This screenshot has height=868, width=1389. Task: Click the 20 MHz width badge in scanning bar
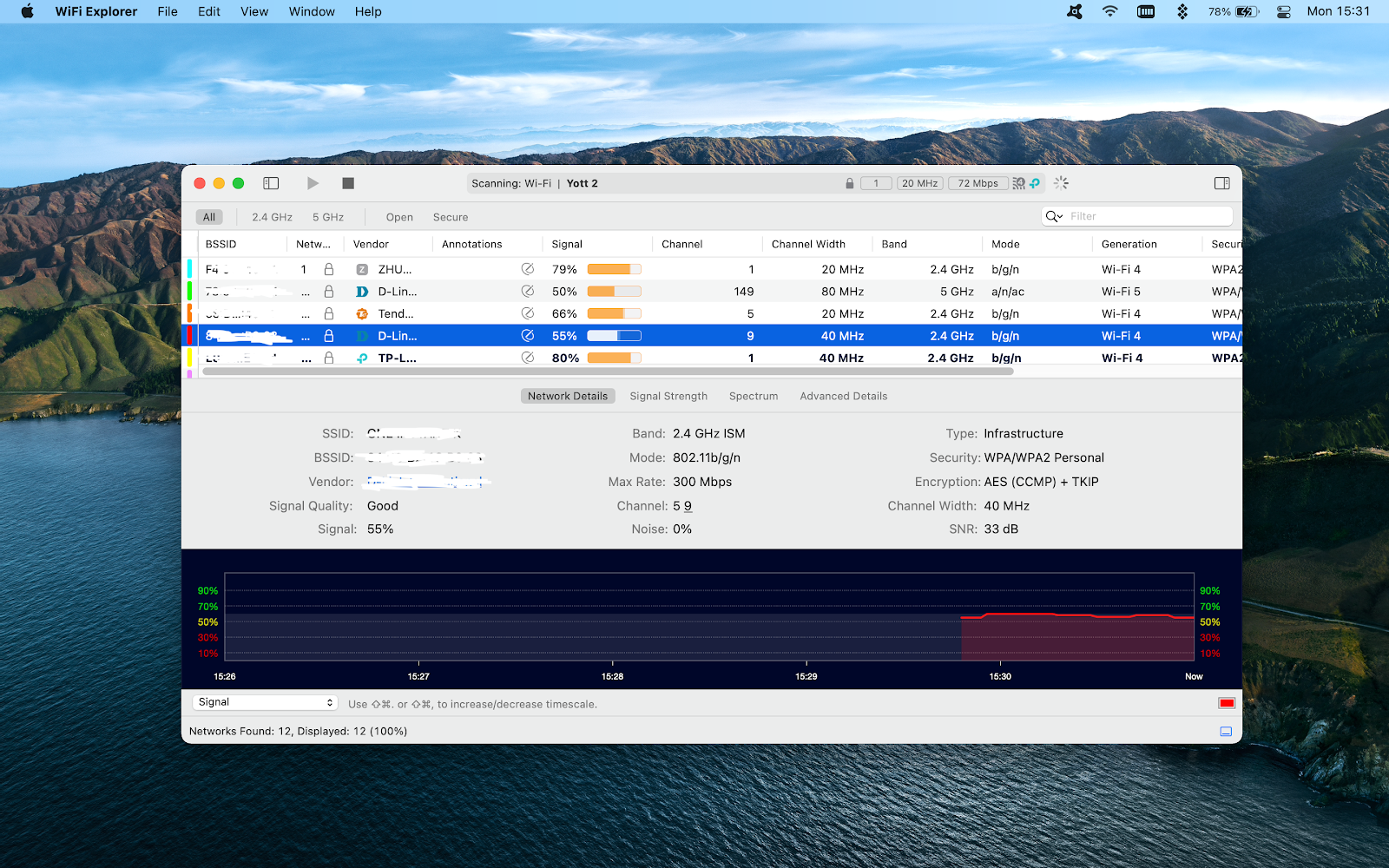pos(919,183)
